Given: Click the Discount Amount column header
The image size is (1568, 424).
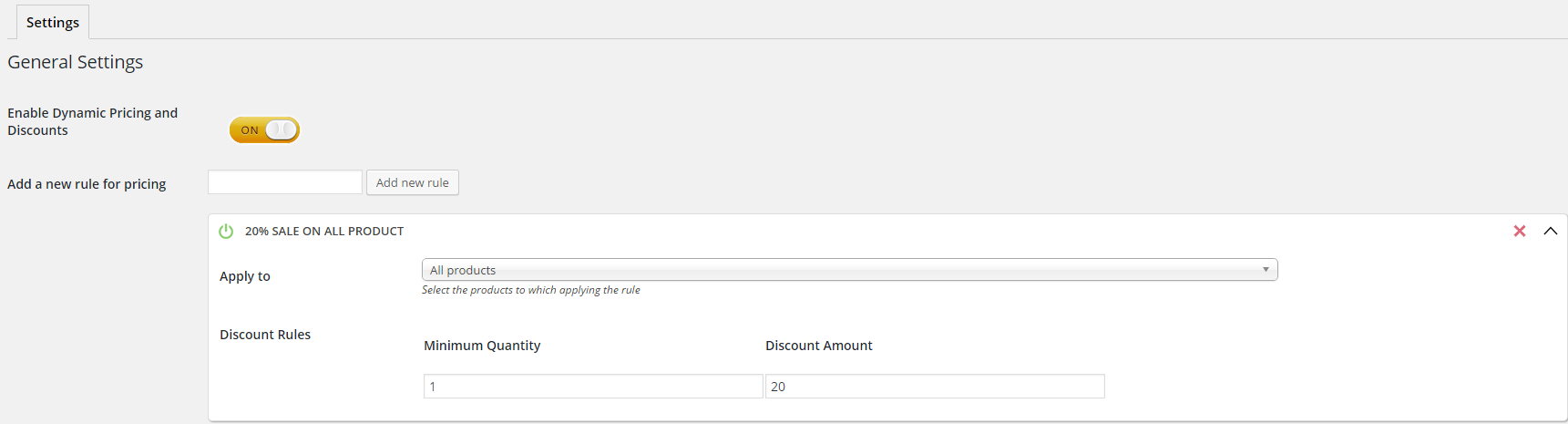Looking at the screenshot, I should pos(819,346).
